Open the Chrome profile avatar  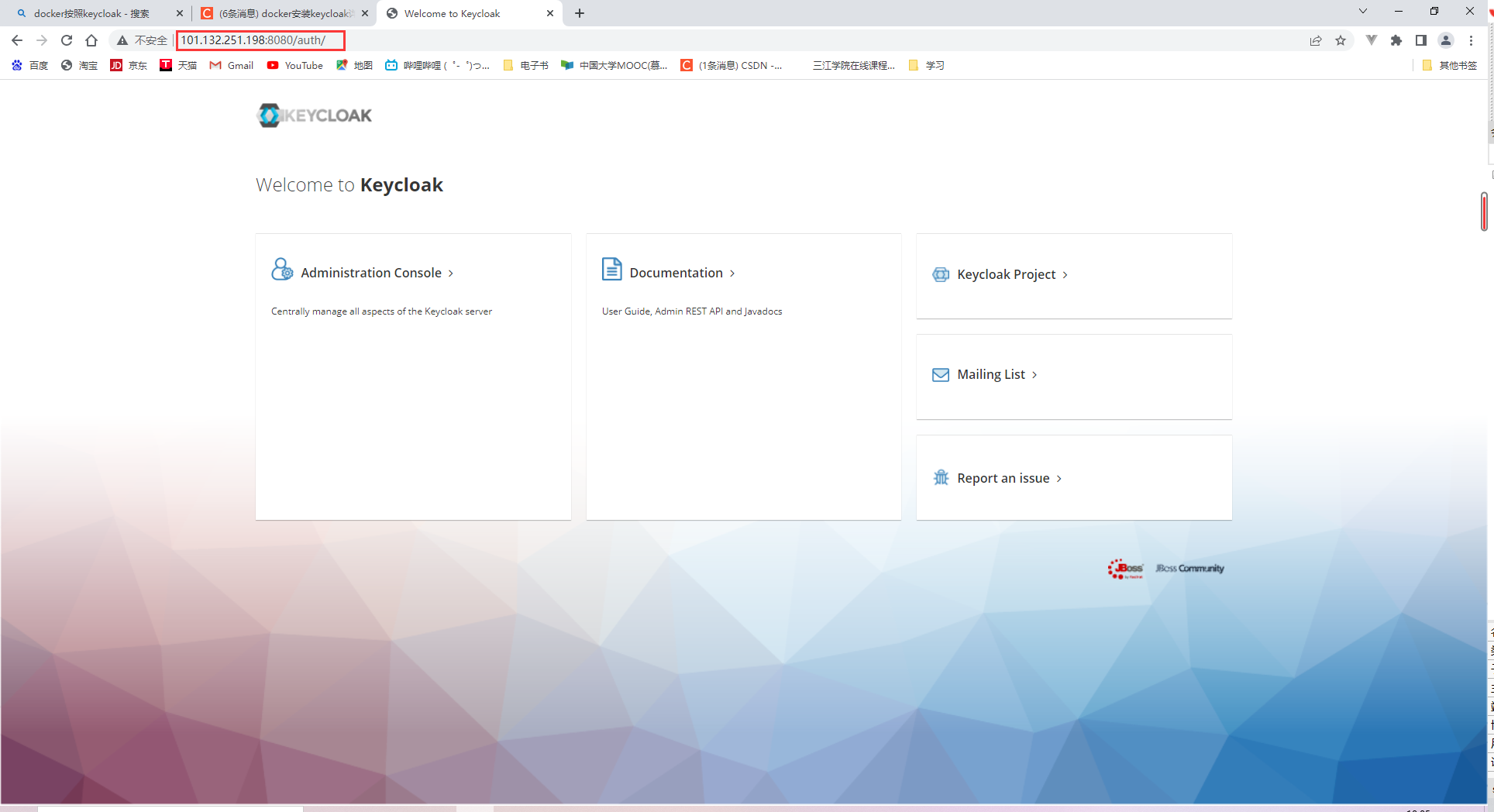pos(1446,40)
